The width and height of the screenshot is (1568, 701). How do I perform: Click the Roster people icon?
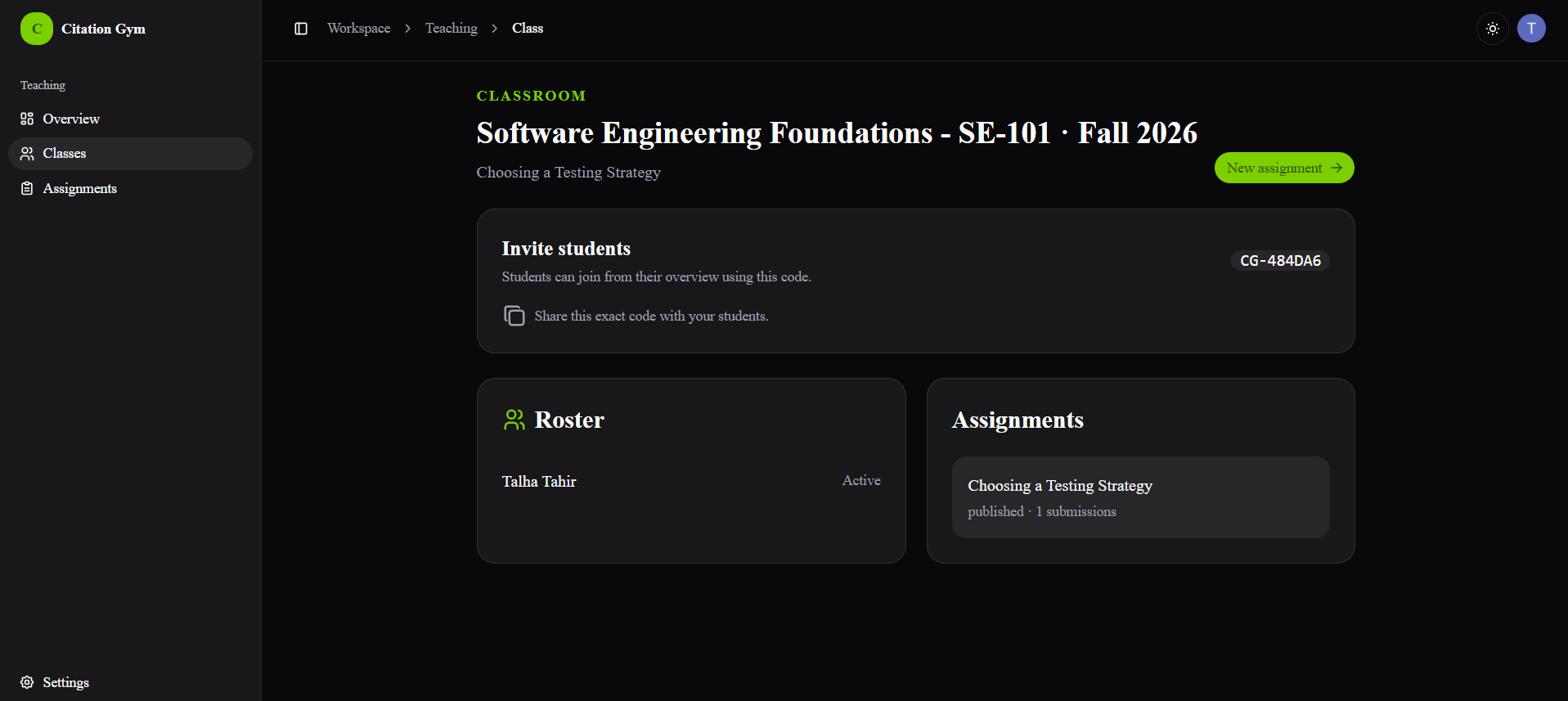point(514,420)
